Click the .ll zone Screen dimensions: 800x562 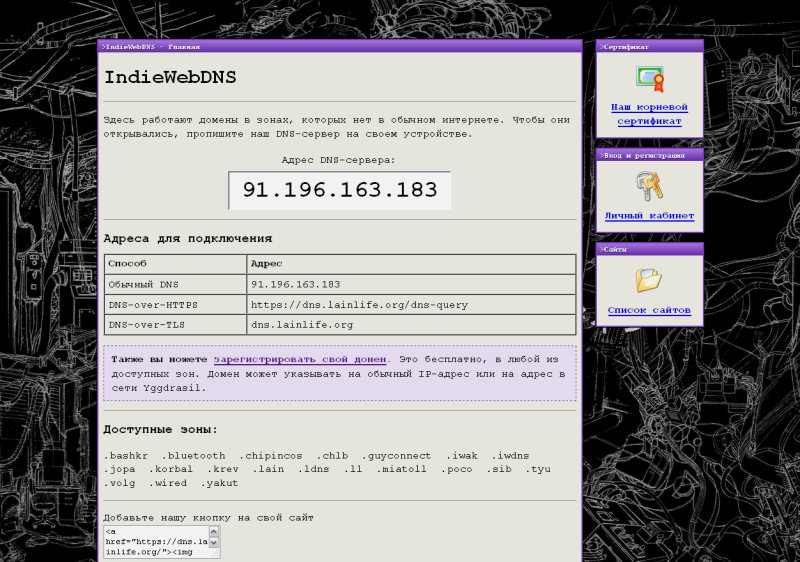click(353, 469)
